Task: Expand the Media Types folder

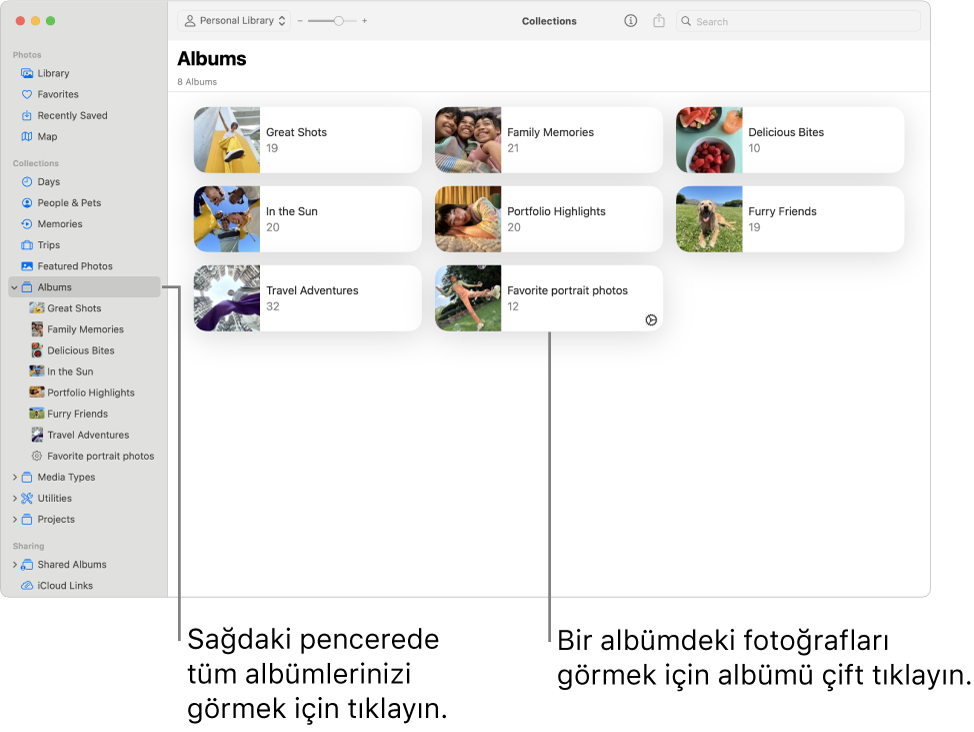Action: click(14, 478)
